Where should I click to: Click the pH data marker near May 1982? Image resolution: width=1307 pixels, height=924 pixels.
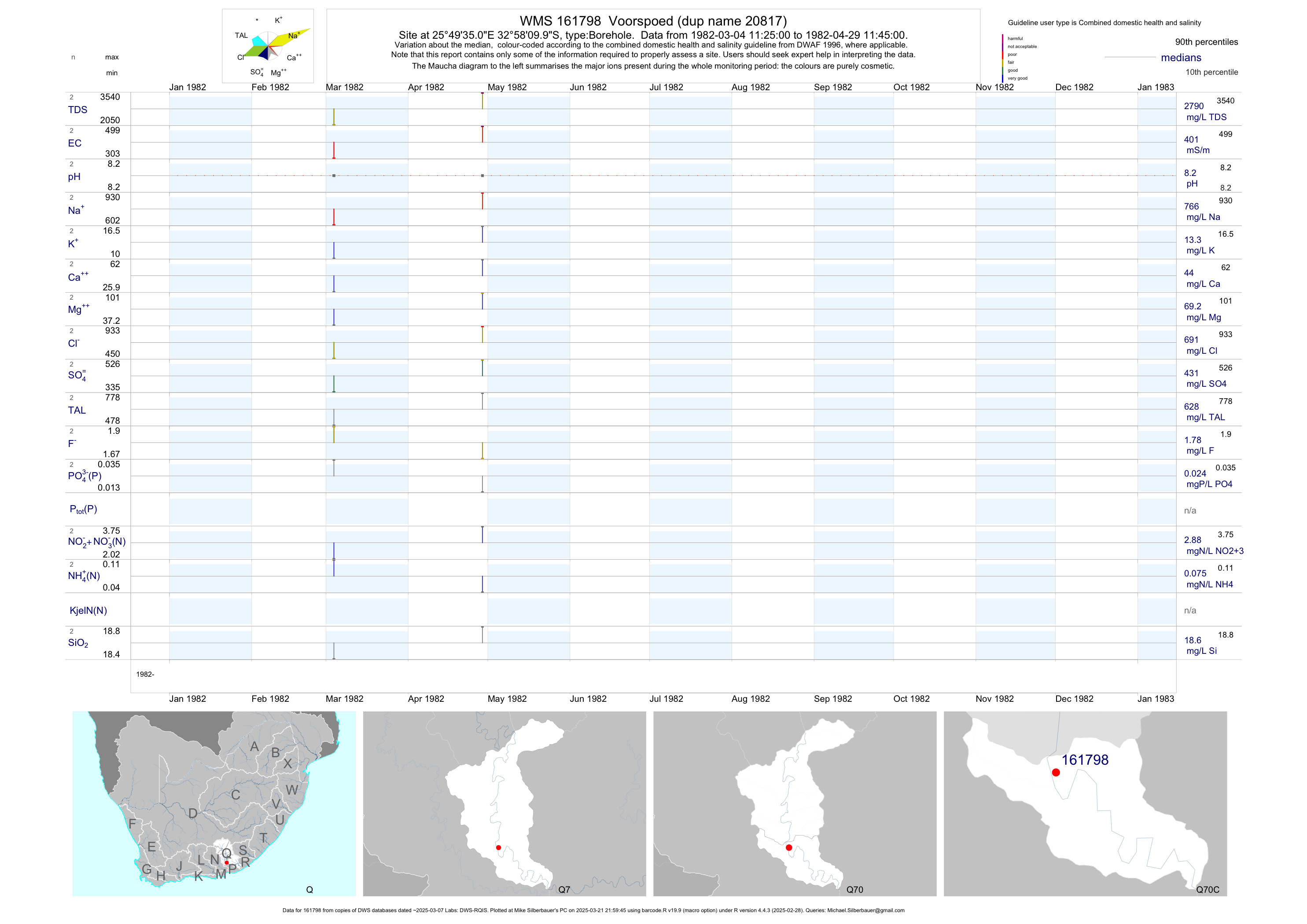coord(483,175)
